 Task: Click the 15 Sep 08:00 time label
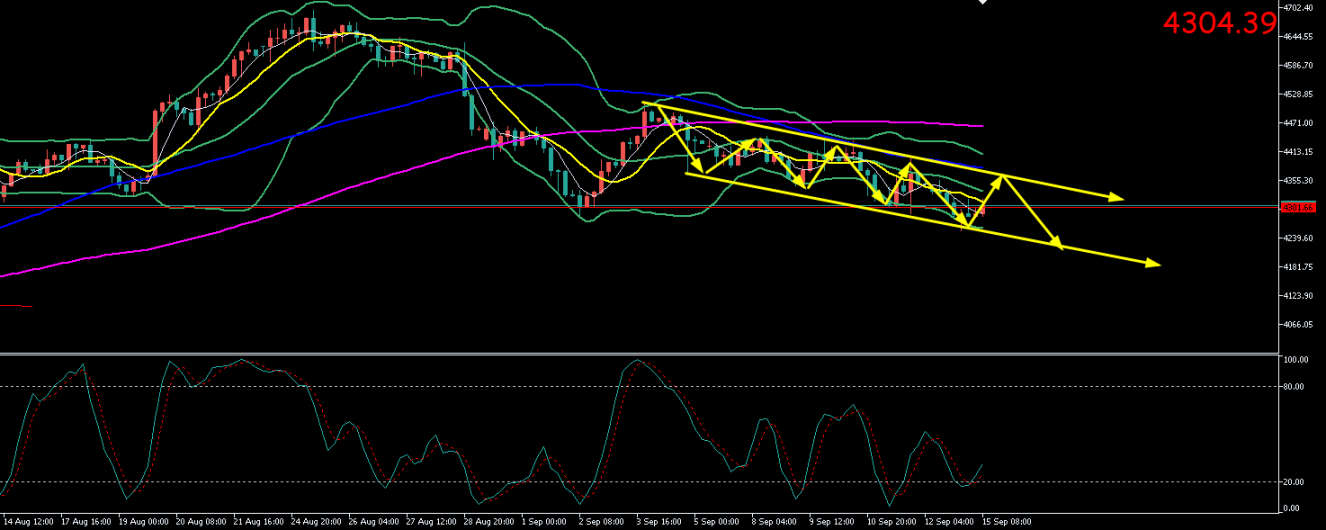point(1005,522)
